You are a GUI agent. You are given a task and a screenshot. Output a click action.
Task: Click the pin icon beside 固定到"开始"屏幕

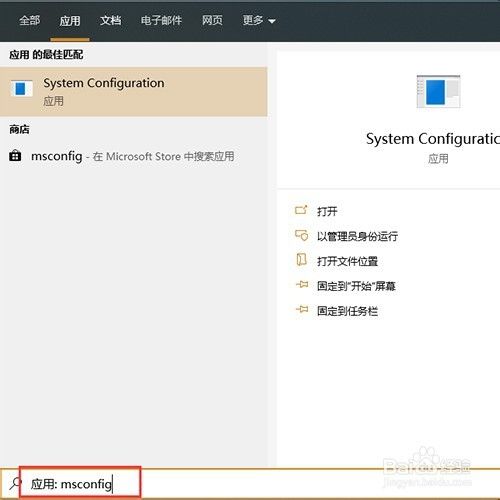click(x=302, y=285)
